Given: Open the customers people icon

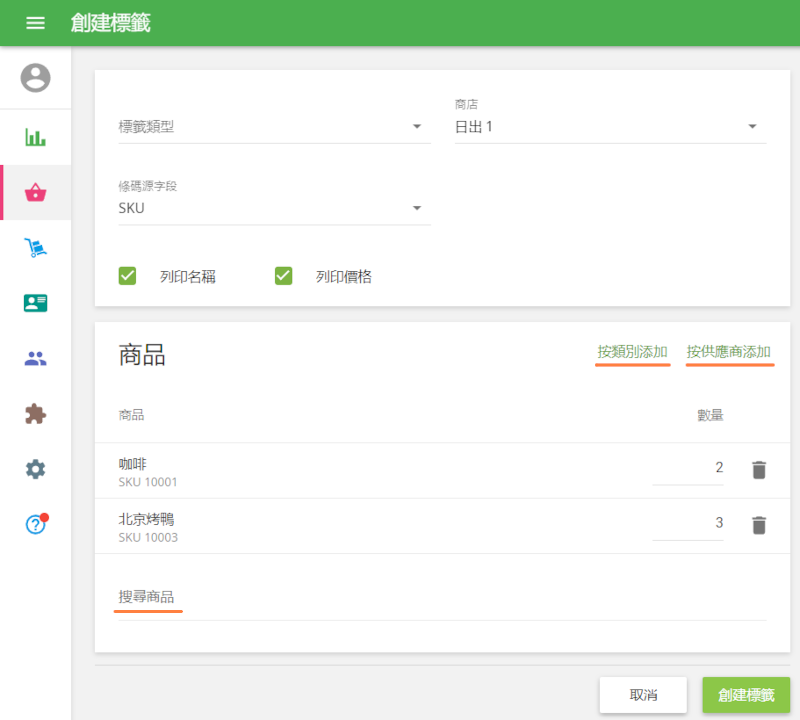Looking at the screenshot, I should 35,359.
